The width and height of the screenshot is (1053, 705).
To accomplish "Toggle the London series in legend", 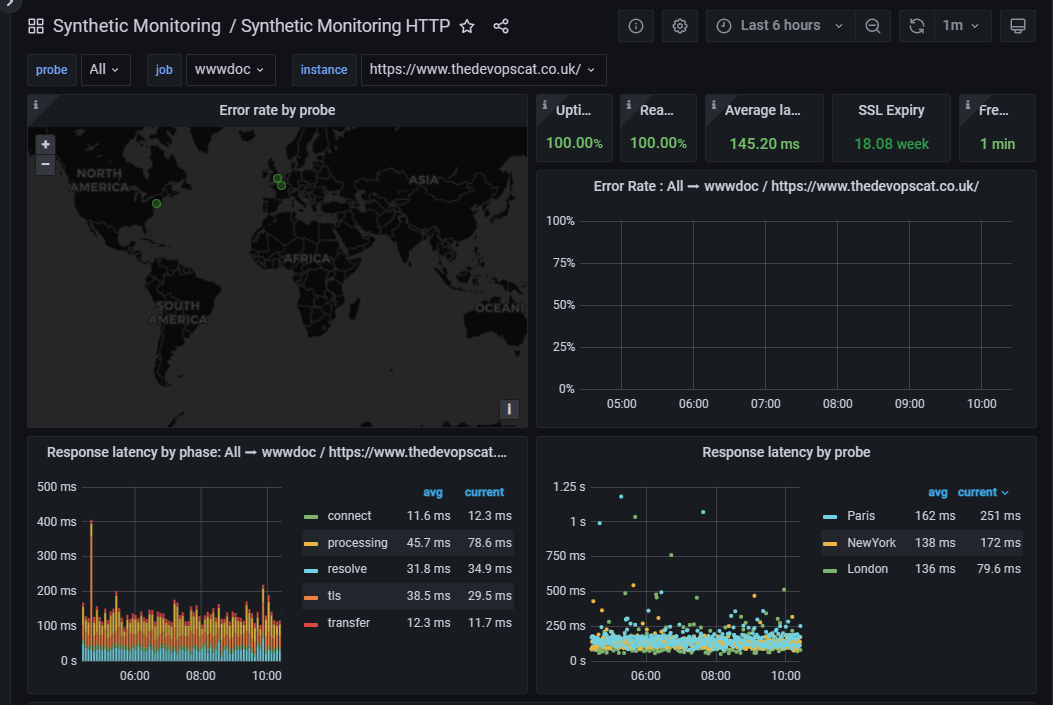I will coord(867,569).
